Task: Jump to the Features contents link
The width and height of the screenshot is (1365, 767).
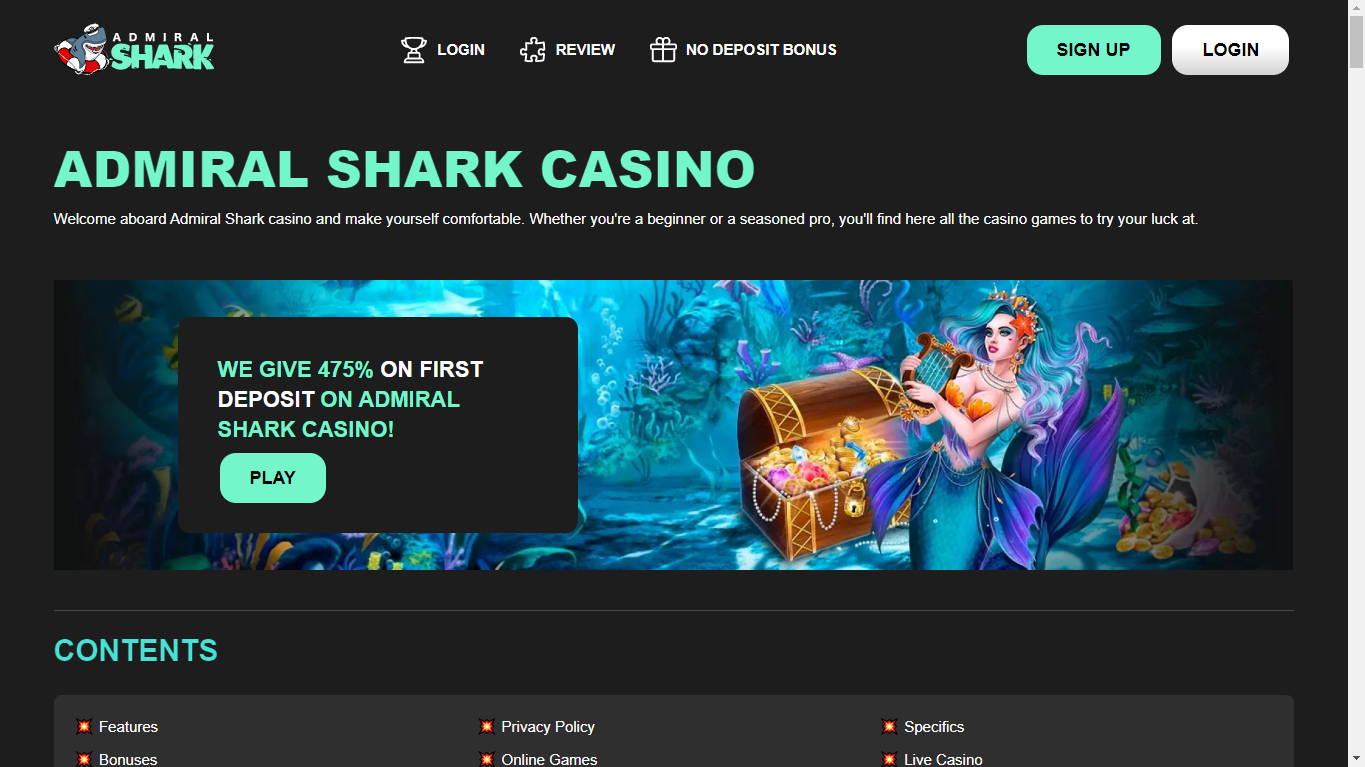Action: [128, 726]
